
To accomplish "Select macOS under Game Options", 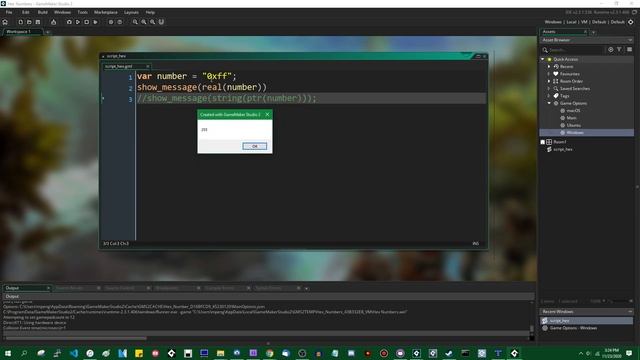I will click(573, 111).
